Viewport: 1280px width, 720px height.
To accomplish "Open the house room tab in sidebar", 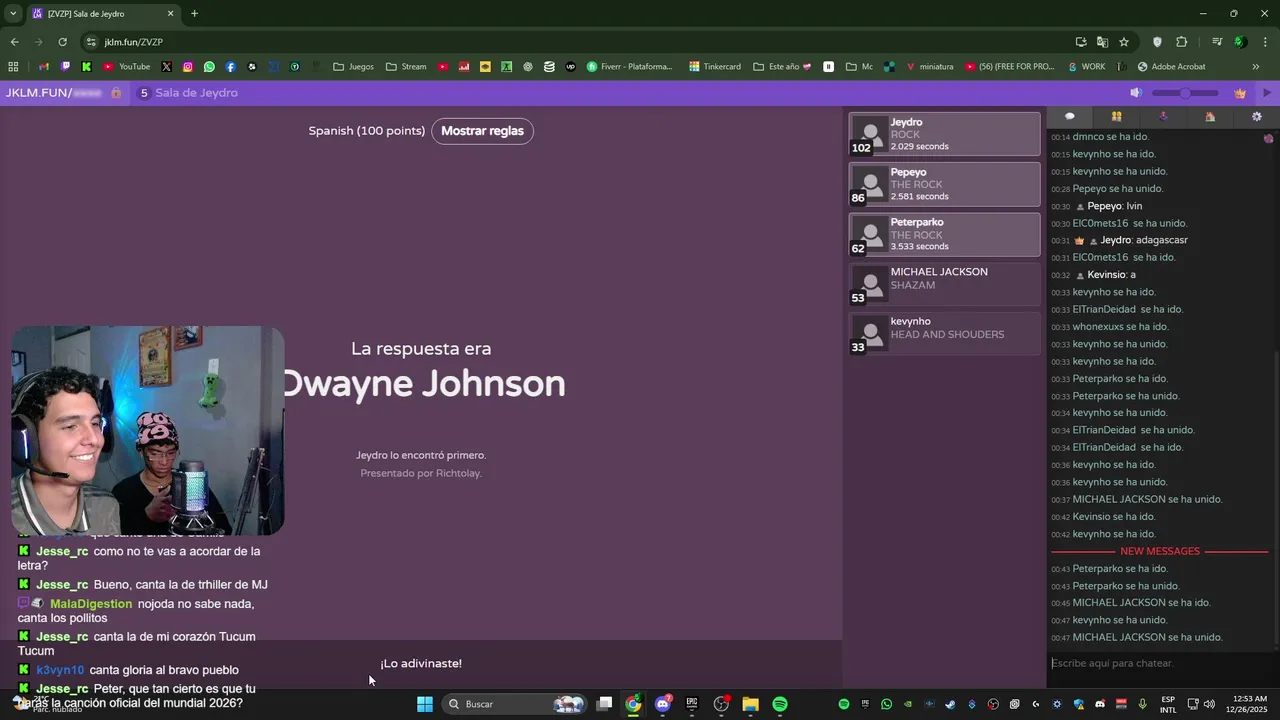I will point(1210,117).
